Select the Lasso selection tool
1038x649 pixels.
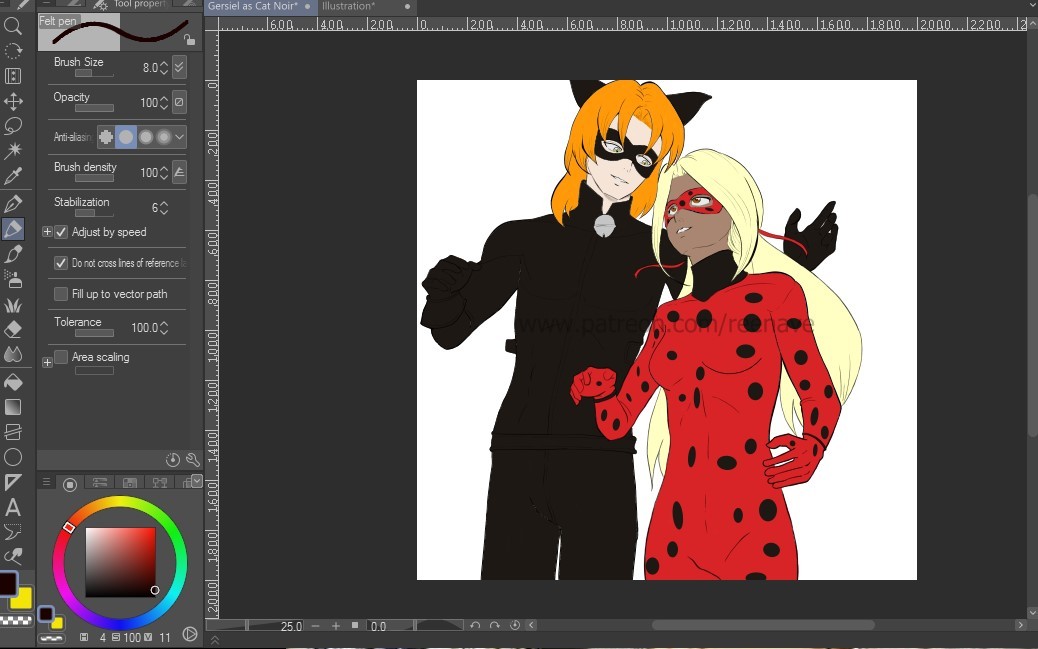[x=13, y=126]
